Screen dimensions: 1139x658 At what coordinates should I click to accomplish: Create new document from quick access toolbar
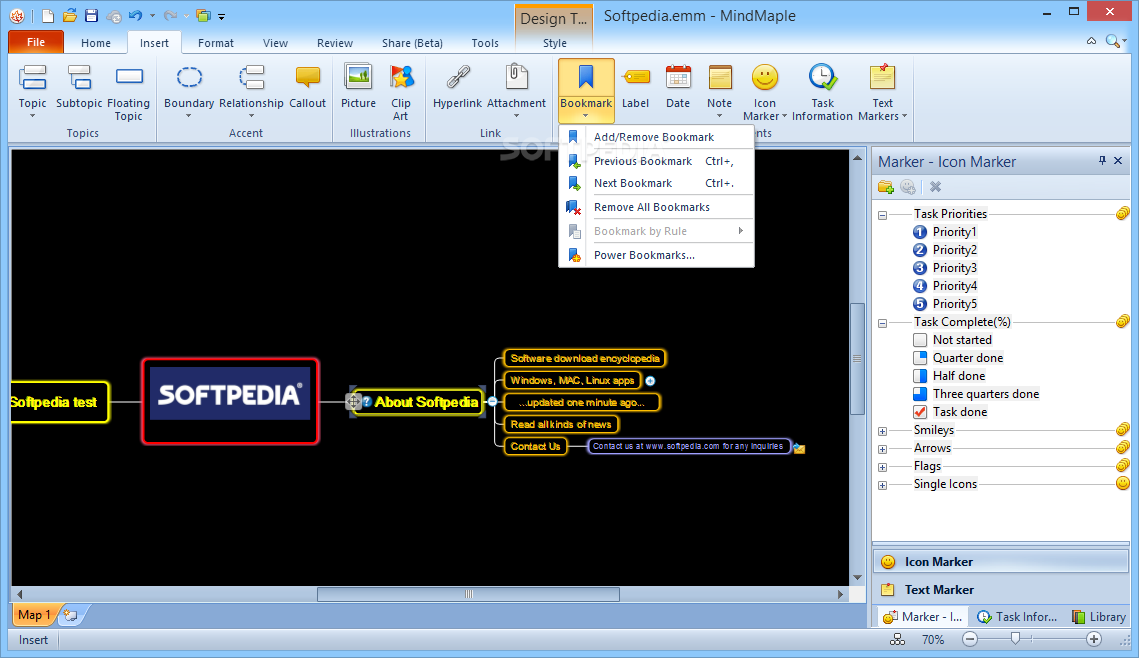pos(48,16)
